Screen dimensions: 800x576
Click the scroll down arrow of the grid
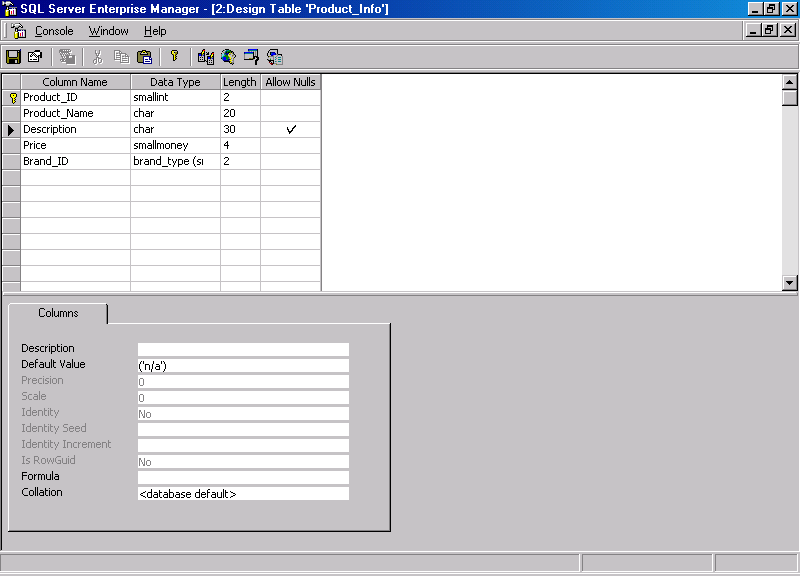(789, 283)
